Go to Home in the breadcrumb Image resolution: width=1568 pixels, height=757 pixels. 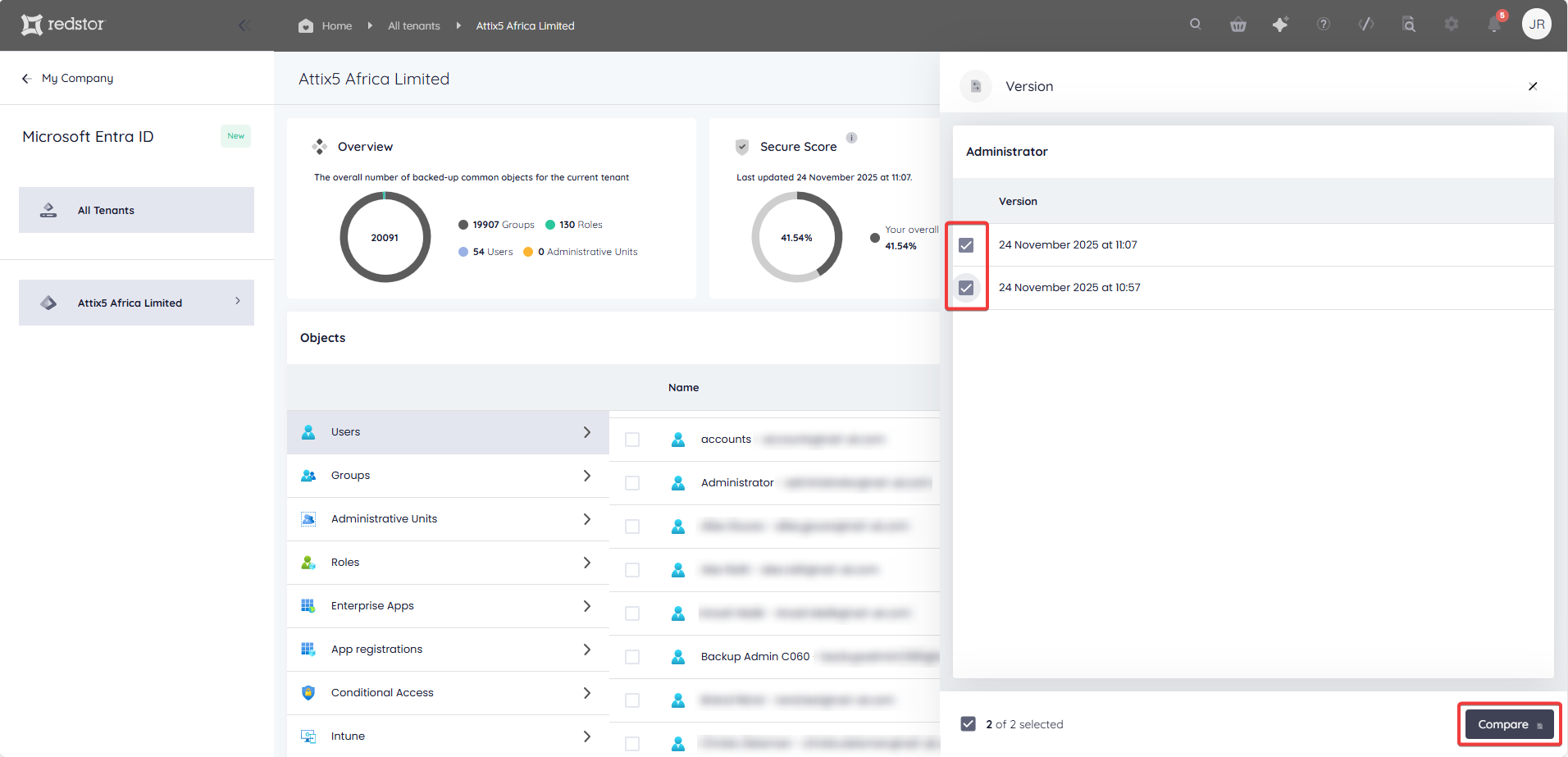pos(337,26)
